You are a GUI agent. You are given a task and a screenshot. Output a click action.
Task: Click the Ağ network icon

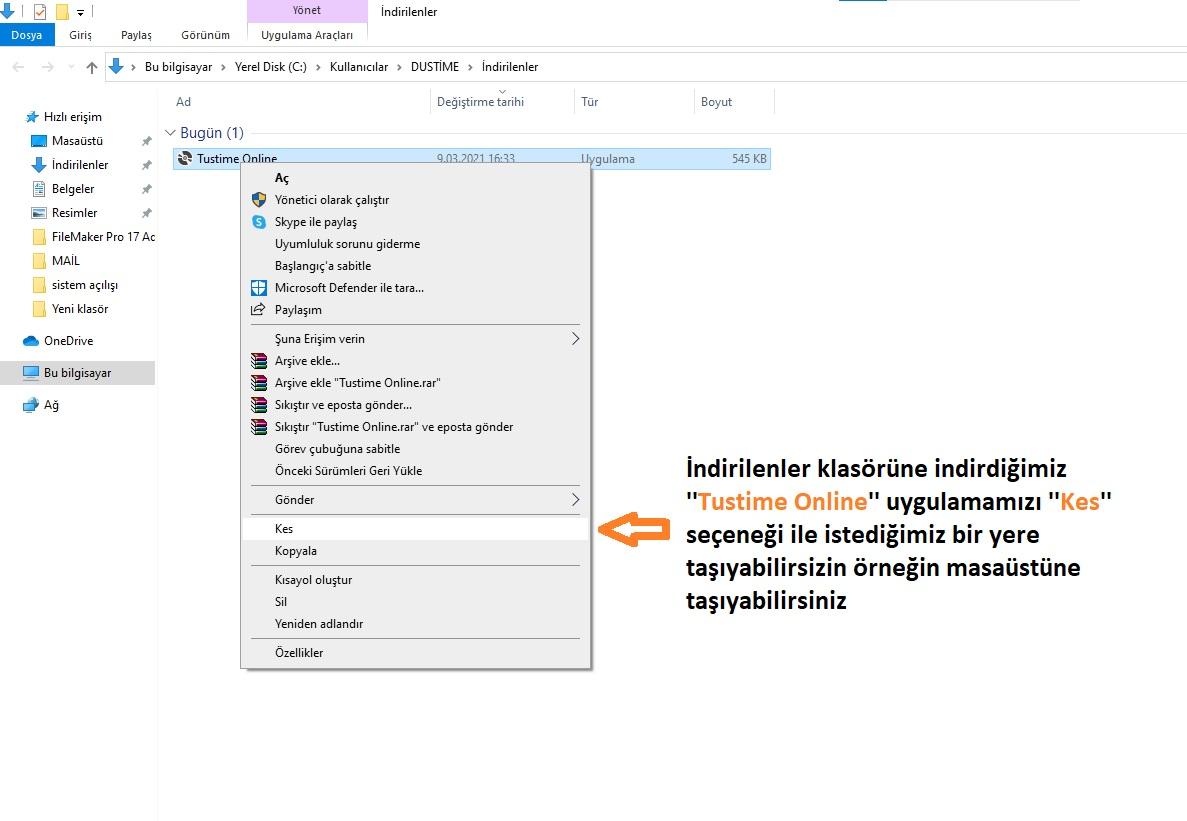click(x=31, y=405)
